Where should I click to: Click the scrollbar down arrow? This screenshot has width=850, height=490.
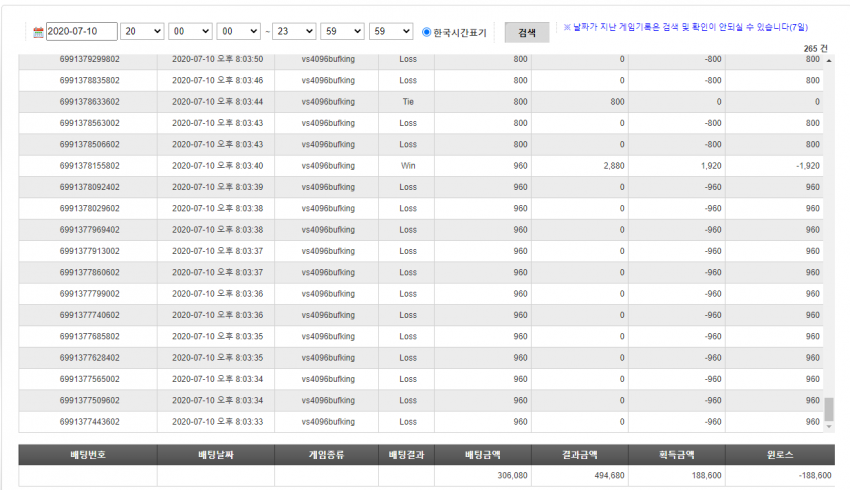[829, 427]
